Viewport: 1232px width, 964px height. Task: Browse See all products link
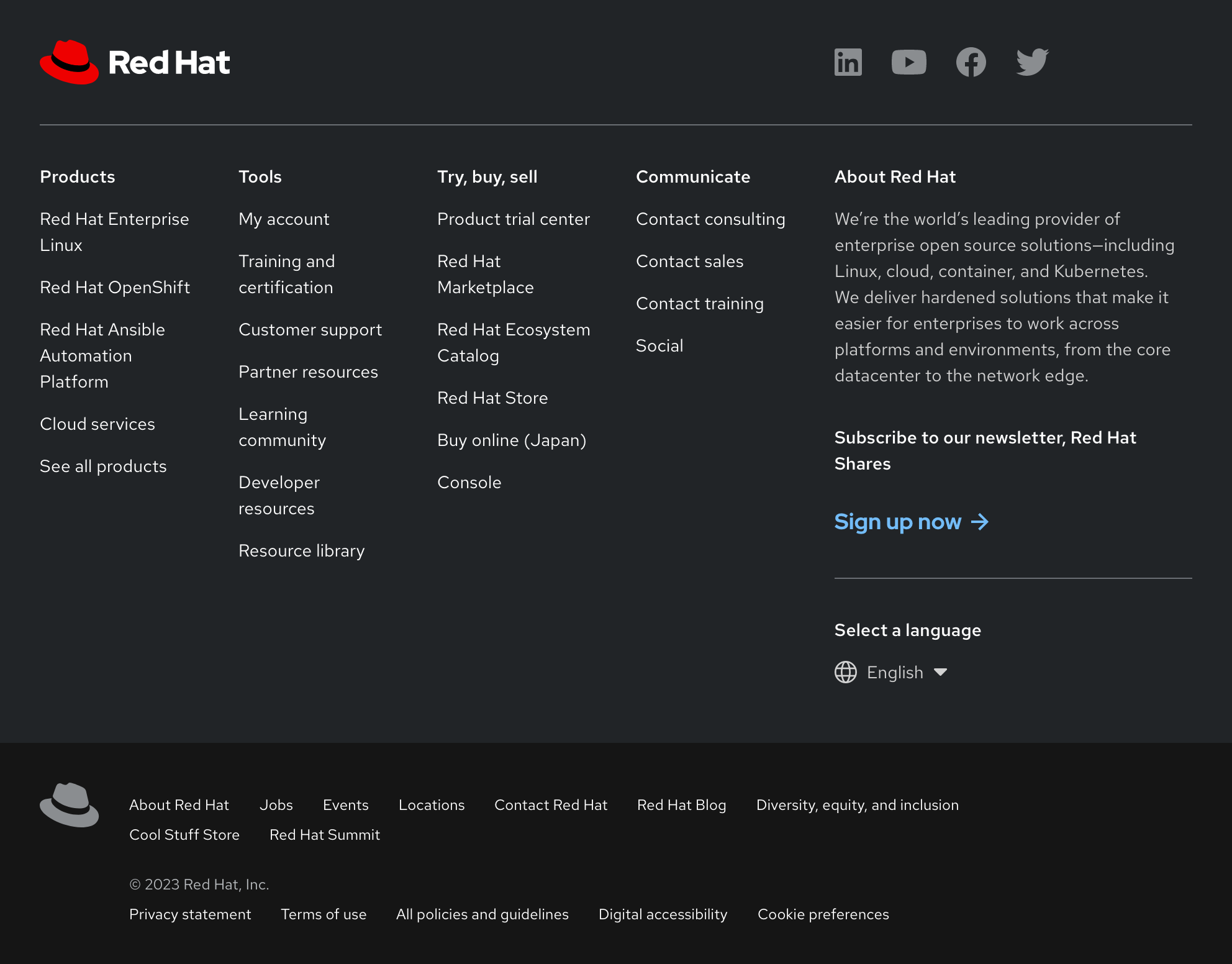103,466
